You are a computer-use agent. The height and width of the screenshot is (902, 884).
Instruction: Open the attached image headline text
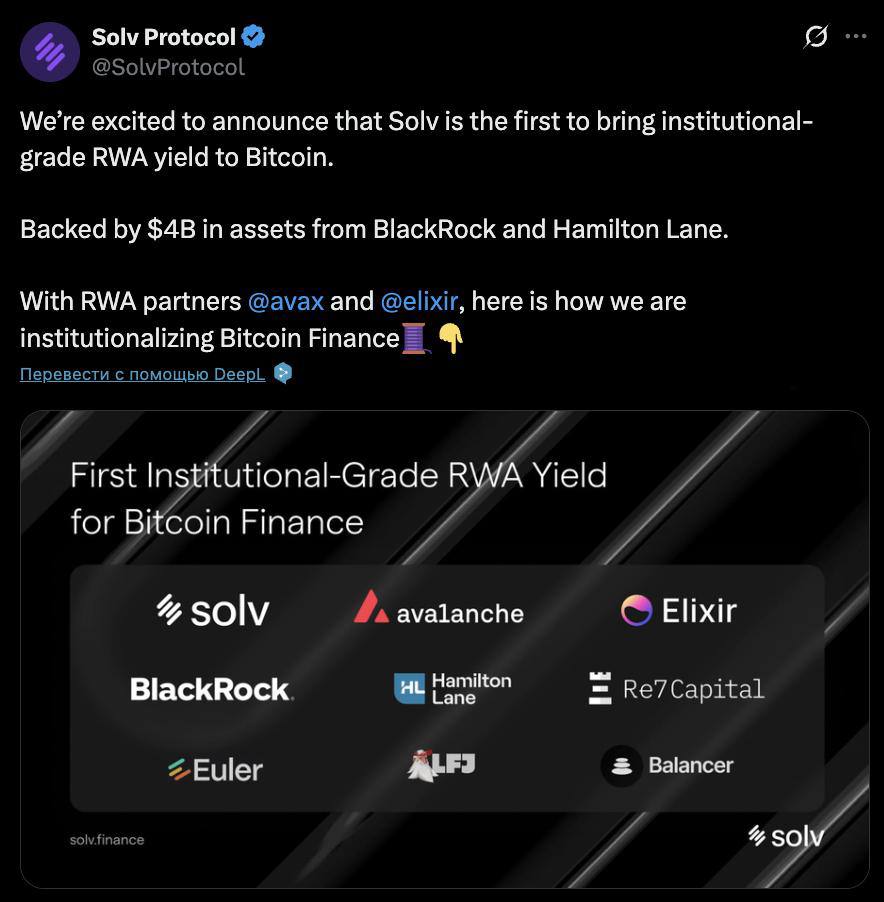point(338,498)
